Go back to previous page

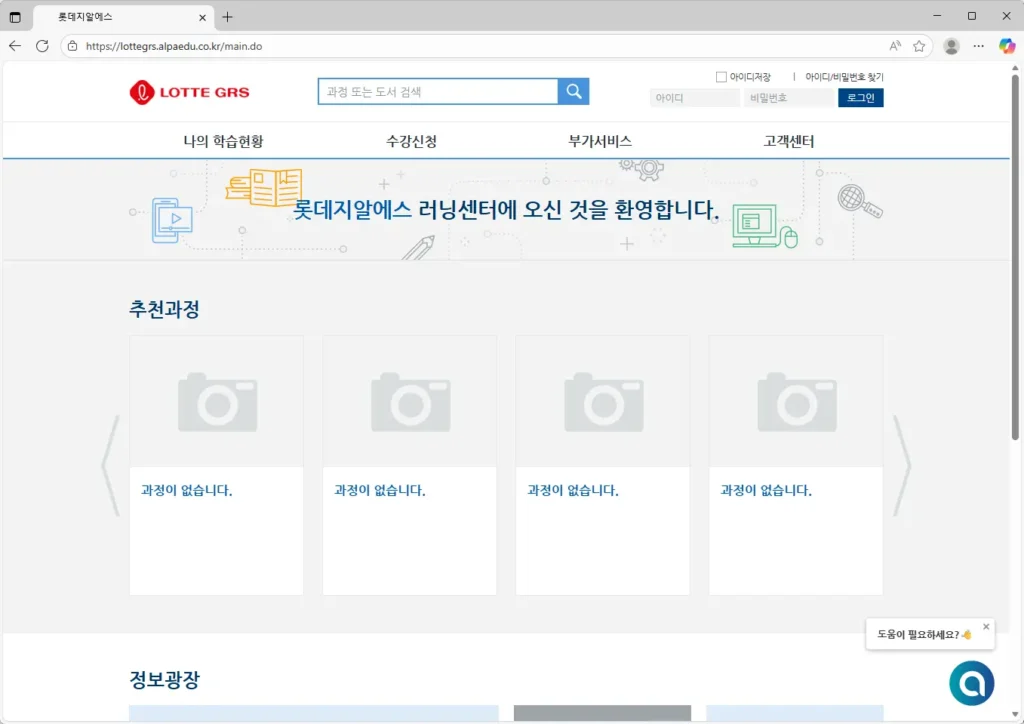[x=15, y=46]
